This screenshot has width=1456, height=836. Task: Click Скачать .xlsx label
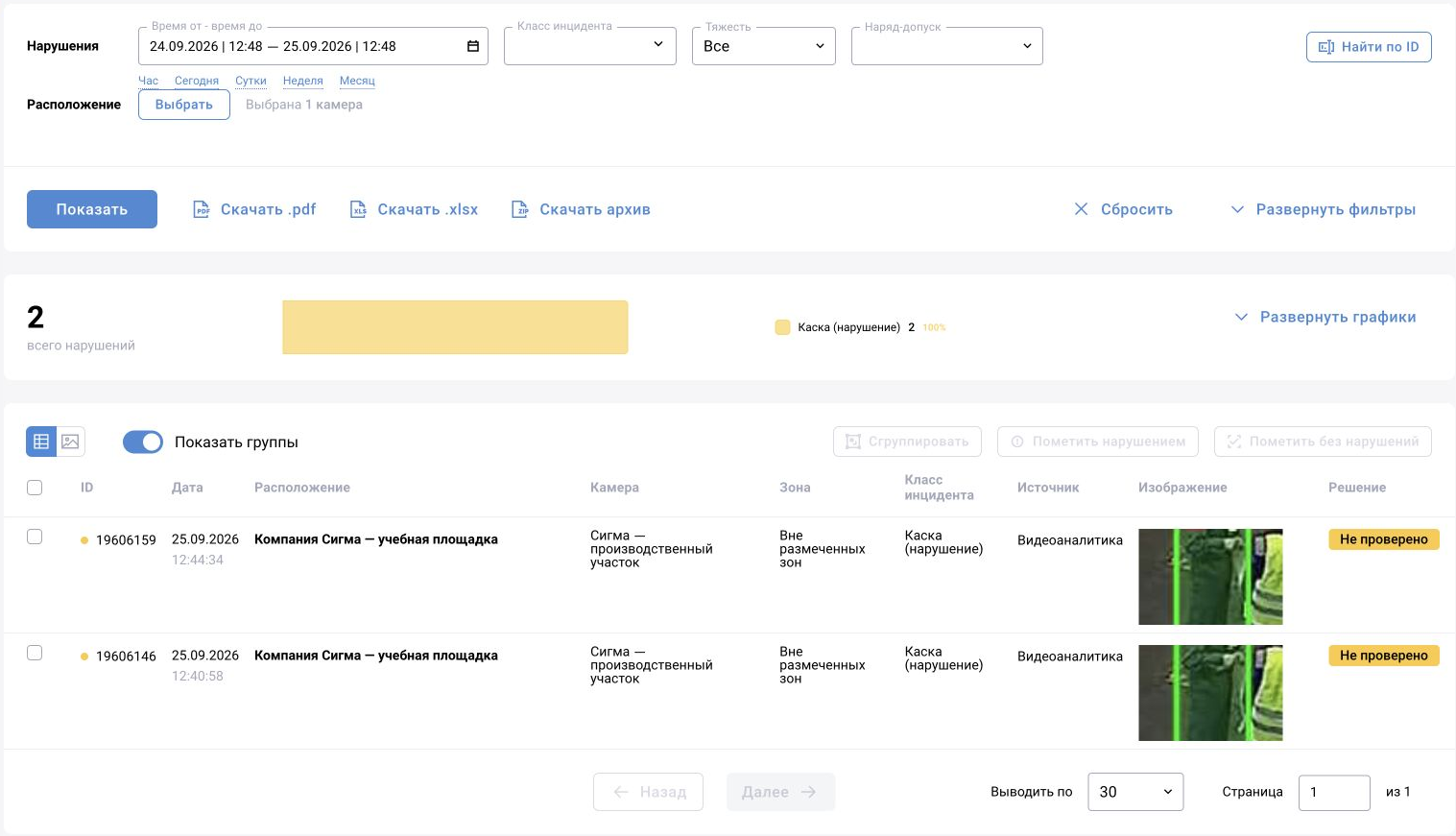click(x=428, y=209)
